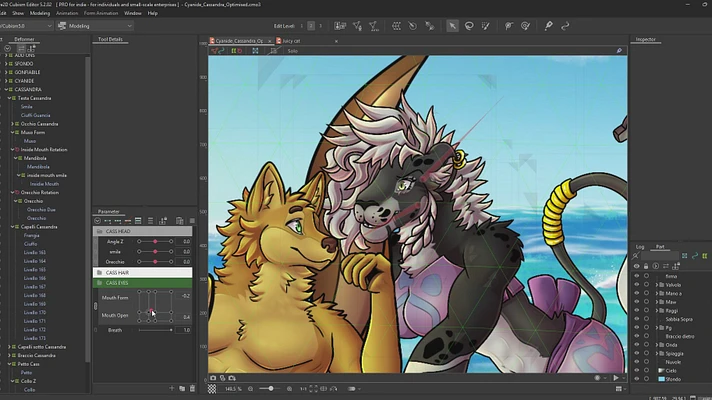The width and height of the screenshot is (712, 400).
Task: Click the play button below canvas
Action: click(x=616, y=378)
